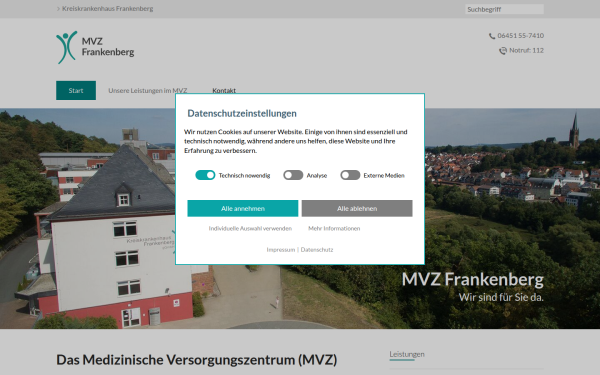
Task: Focus the Suchbegriff search field
Action: (504, 9)
